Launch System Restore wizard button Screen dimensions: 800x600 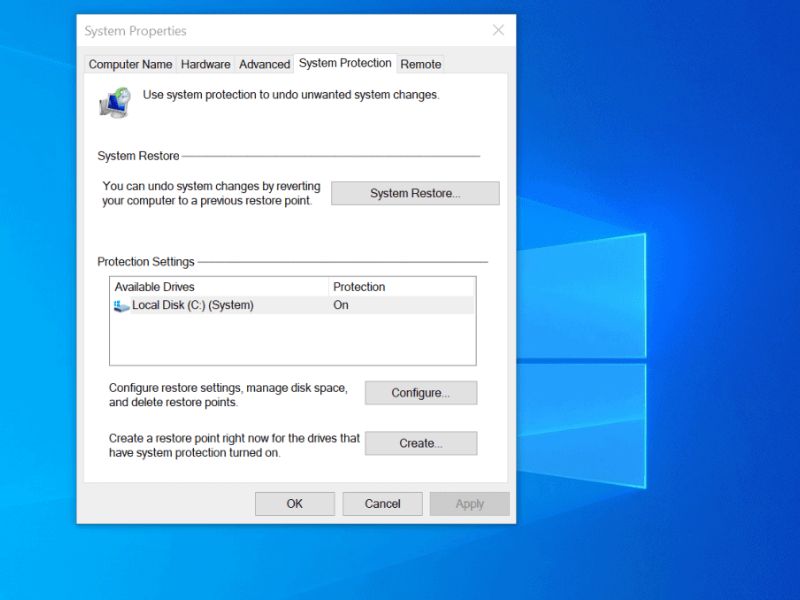(415, 193)
